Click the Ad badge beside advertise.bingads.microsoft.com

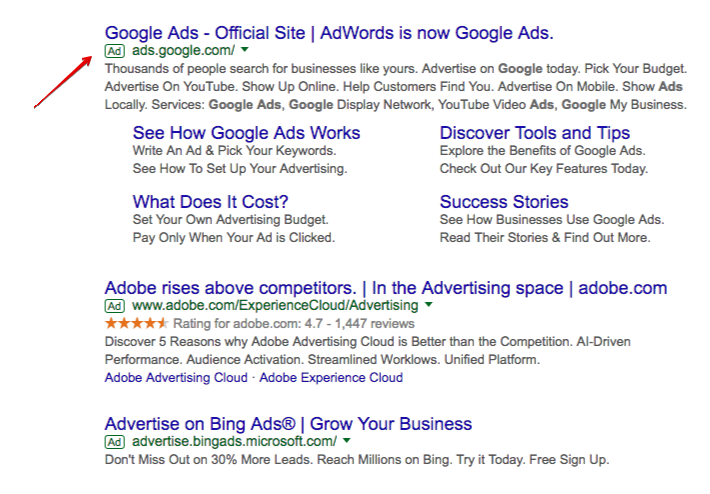[115, 441]
